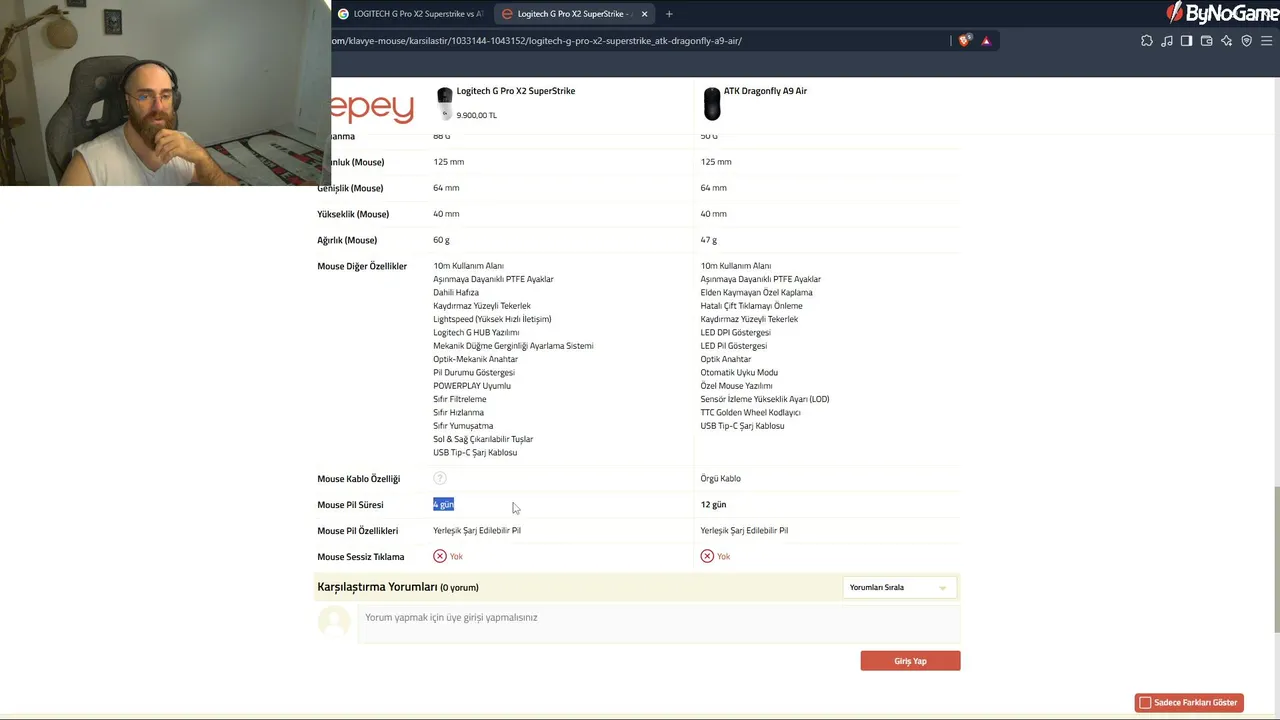Click the Mouse Diğer Özellikler row label
Viewport: 1280px width, 720px height.
pyautogui.click(x=362, y=267)
